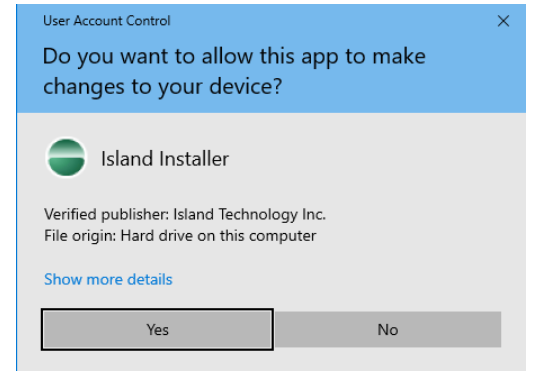Viewport: 538px width, 383px height.
Task: Click the word Installer in the app name
Action: 194,159
